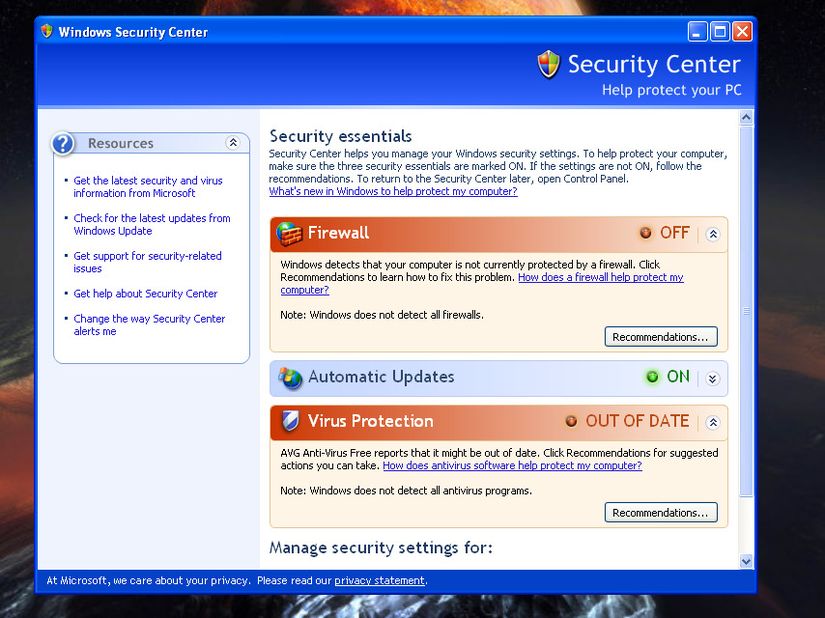Click Recommendations in the Firewall section
This screenshot has width=825, height=618.
coord(661,337)
